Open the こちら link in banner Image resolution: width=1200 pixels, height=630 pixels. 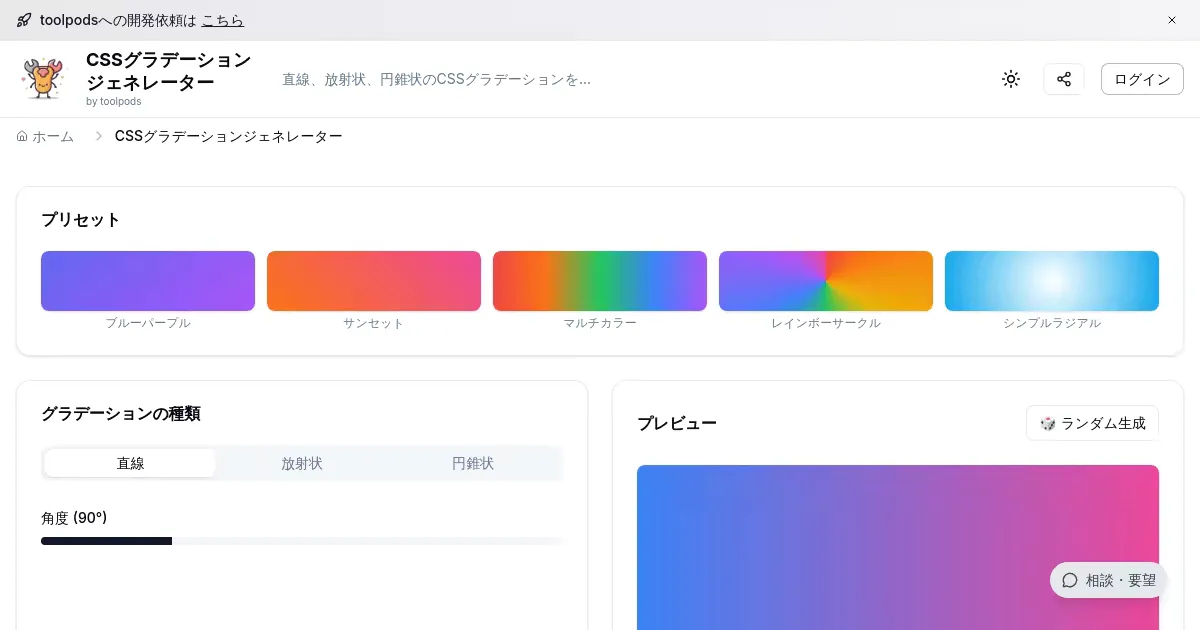point(222,20)
